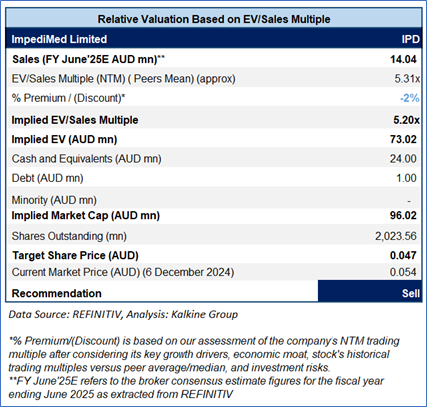Click the footnote beginning '**FY June'25E refers to'
427x407 pixels.
(196, 388)
